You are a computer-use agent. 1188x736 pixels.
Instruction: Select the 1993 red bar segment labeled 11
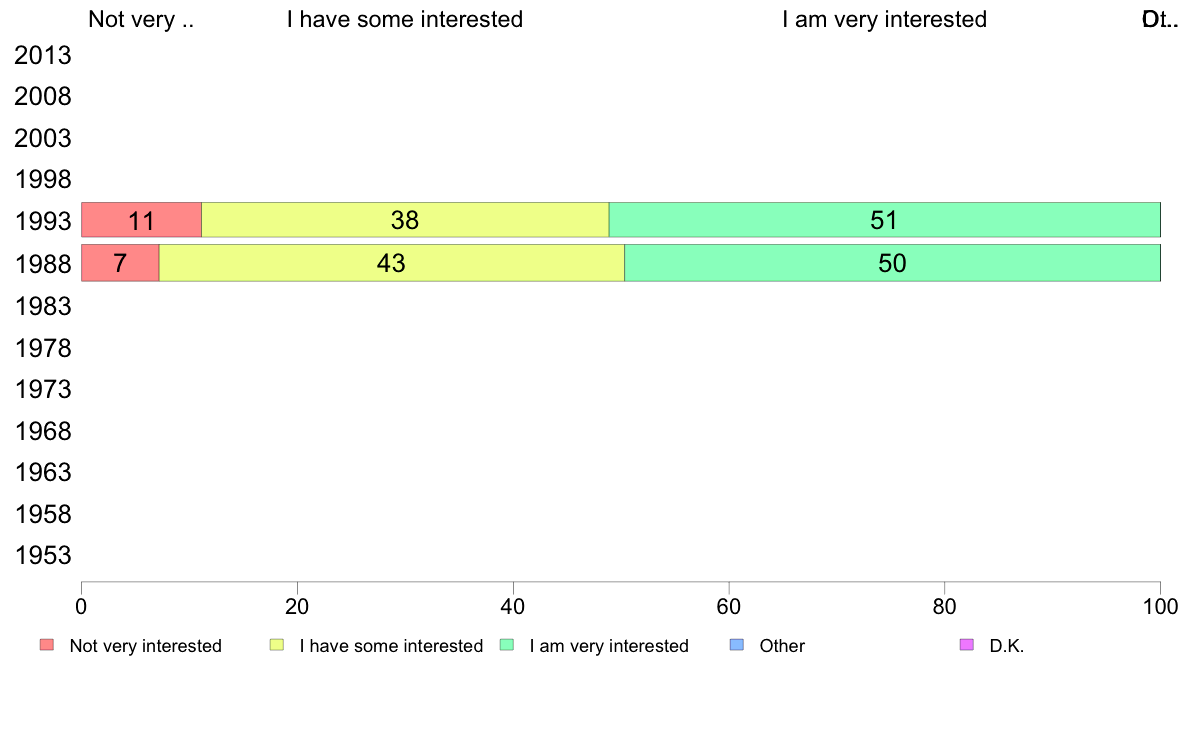pos(142,220)
